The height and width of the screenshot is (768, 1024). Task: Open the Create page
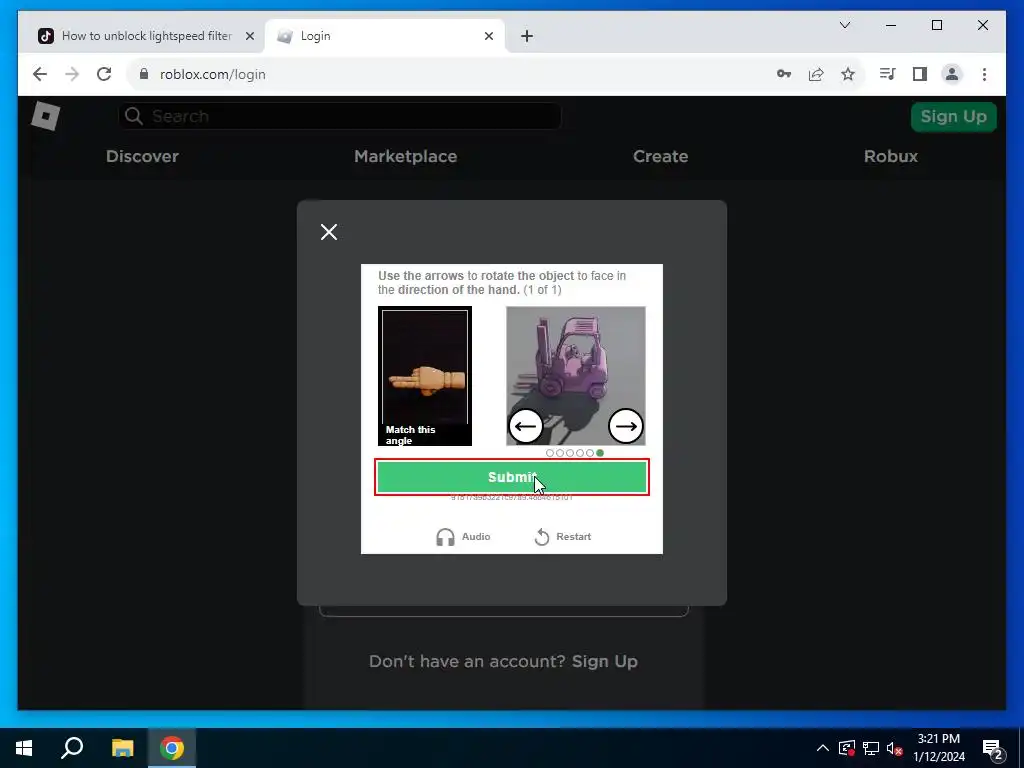[x=660, y=156]
